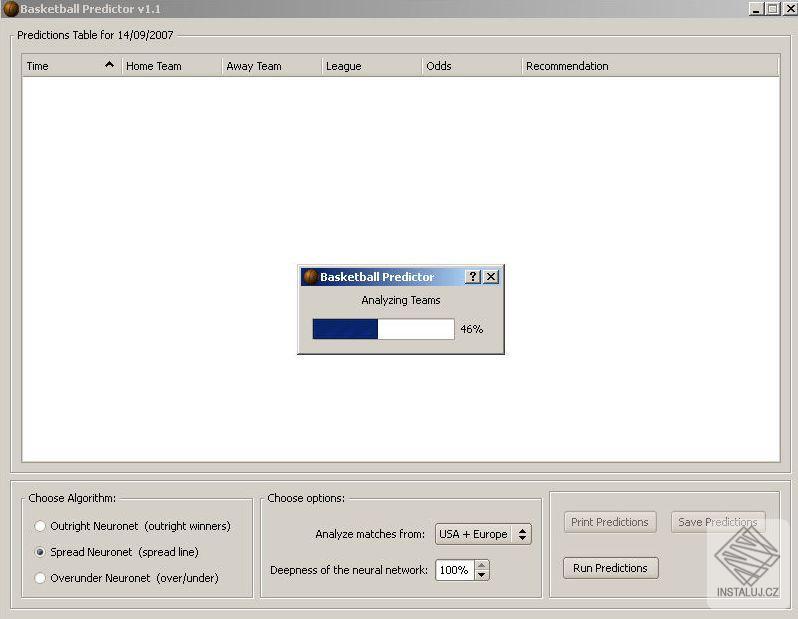The height and width of the screenshot is (619, 798).
Task: Click the Print Predictions button
Action: point(610,522)
